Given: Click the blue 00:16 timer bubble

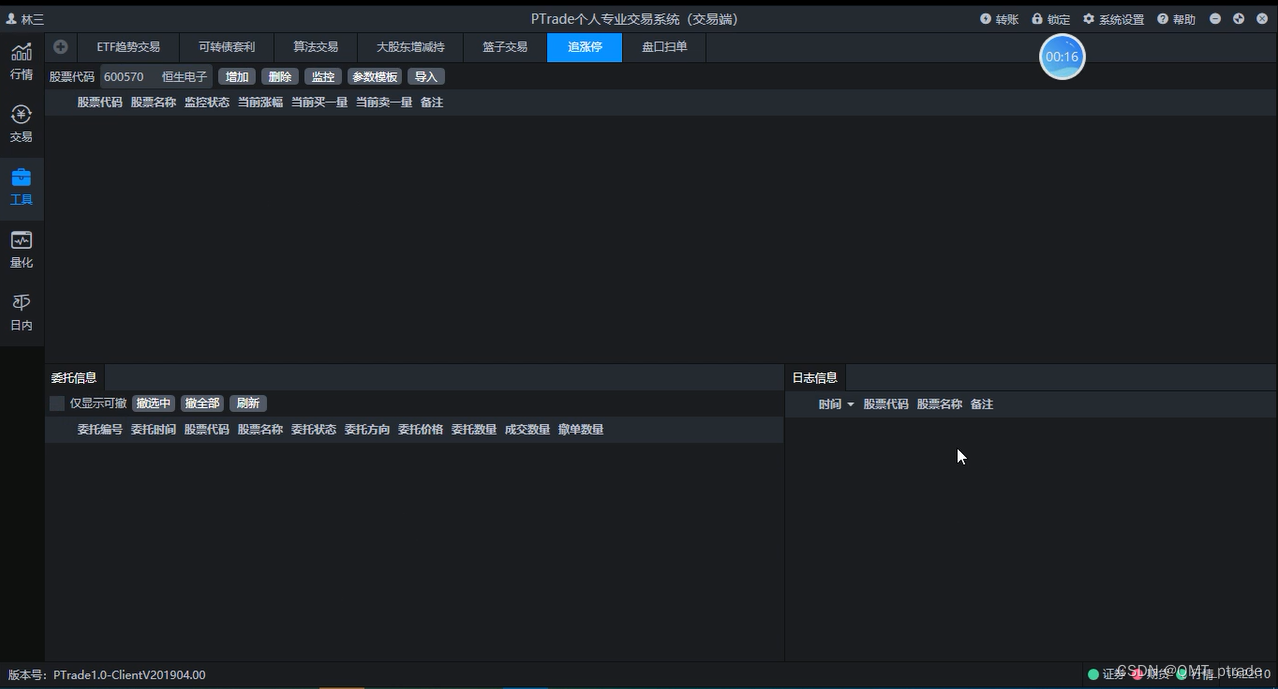Looking at the screenshot, I should 1062,57.
